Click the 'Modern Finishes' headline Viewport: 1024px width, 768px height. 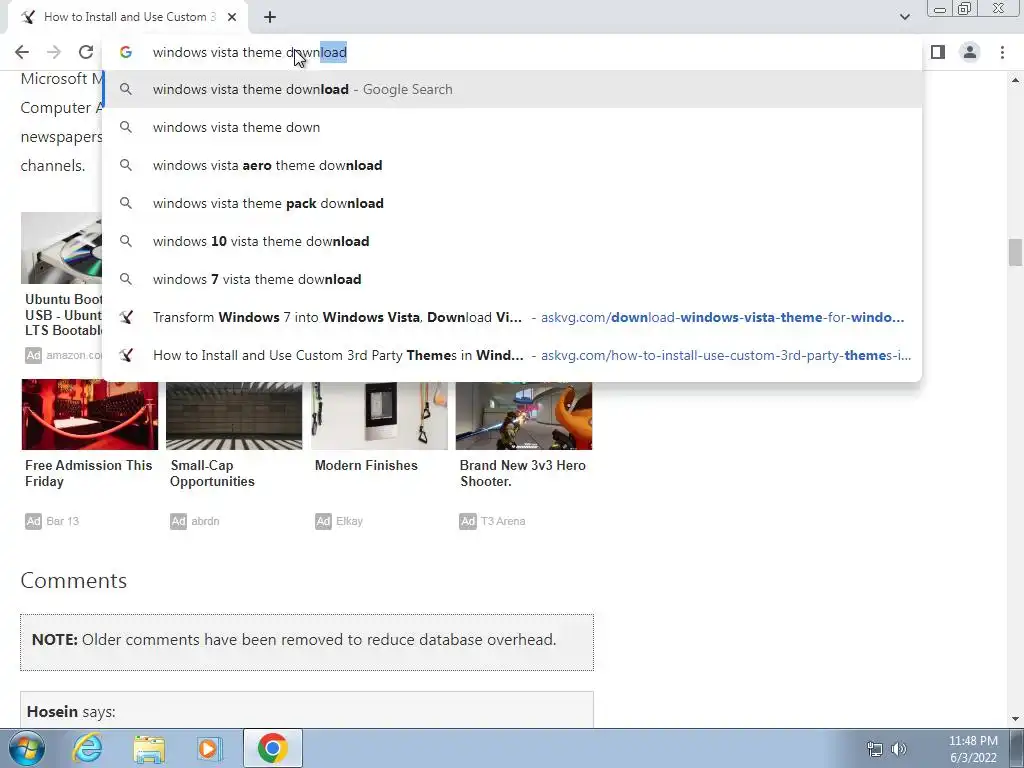366,466
